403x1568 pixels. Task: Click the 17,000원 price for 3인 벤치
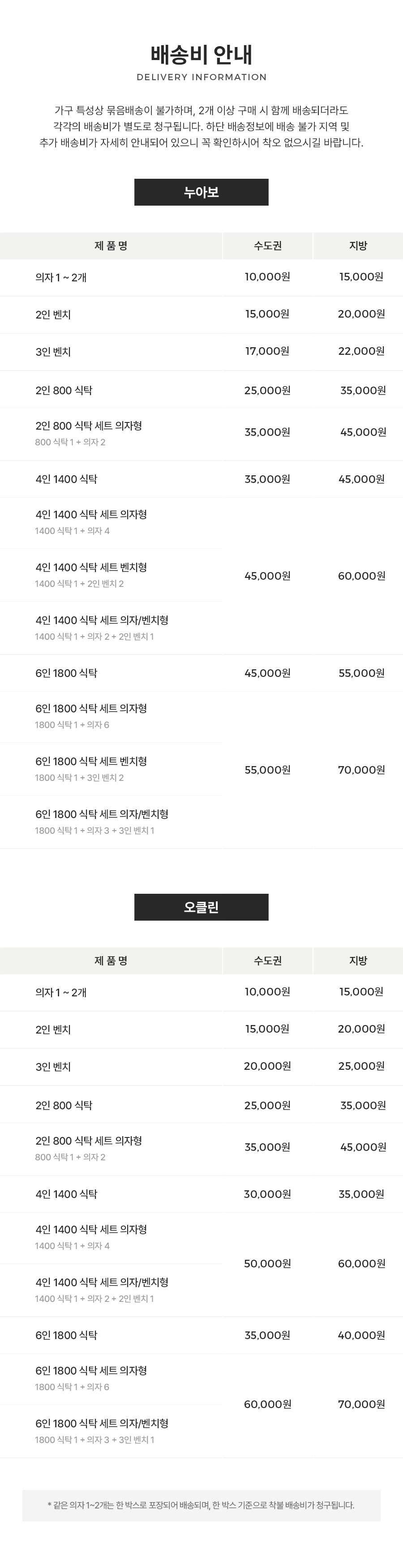click(x=267, y=351)
